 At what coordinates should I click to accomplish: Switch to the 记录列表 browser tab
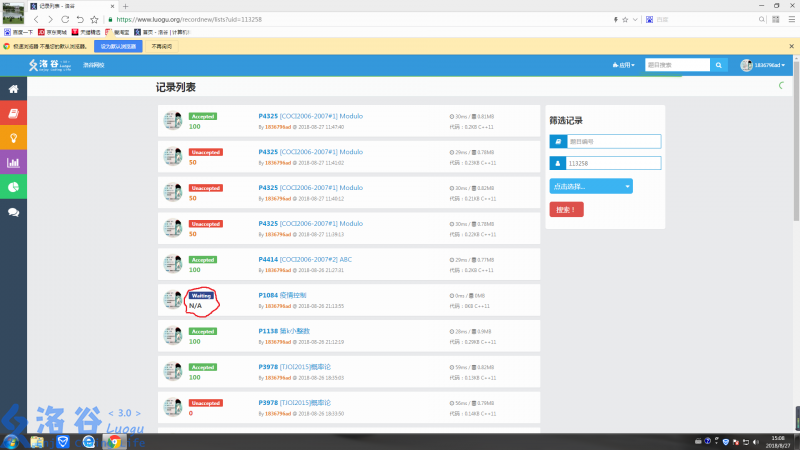coord(62,5)
